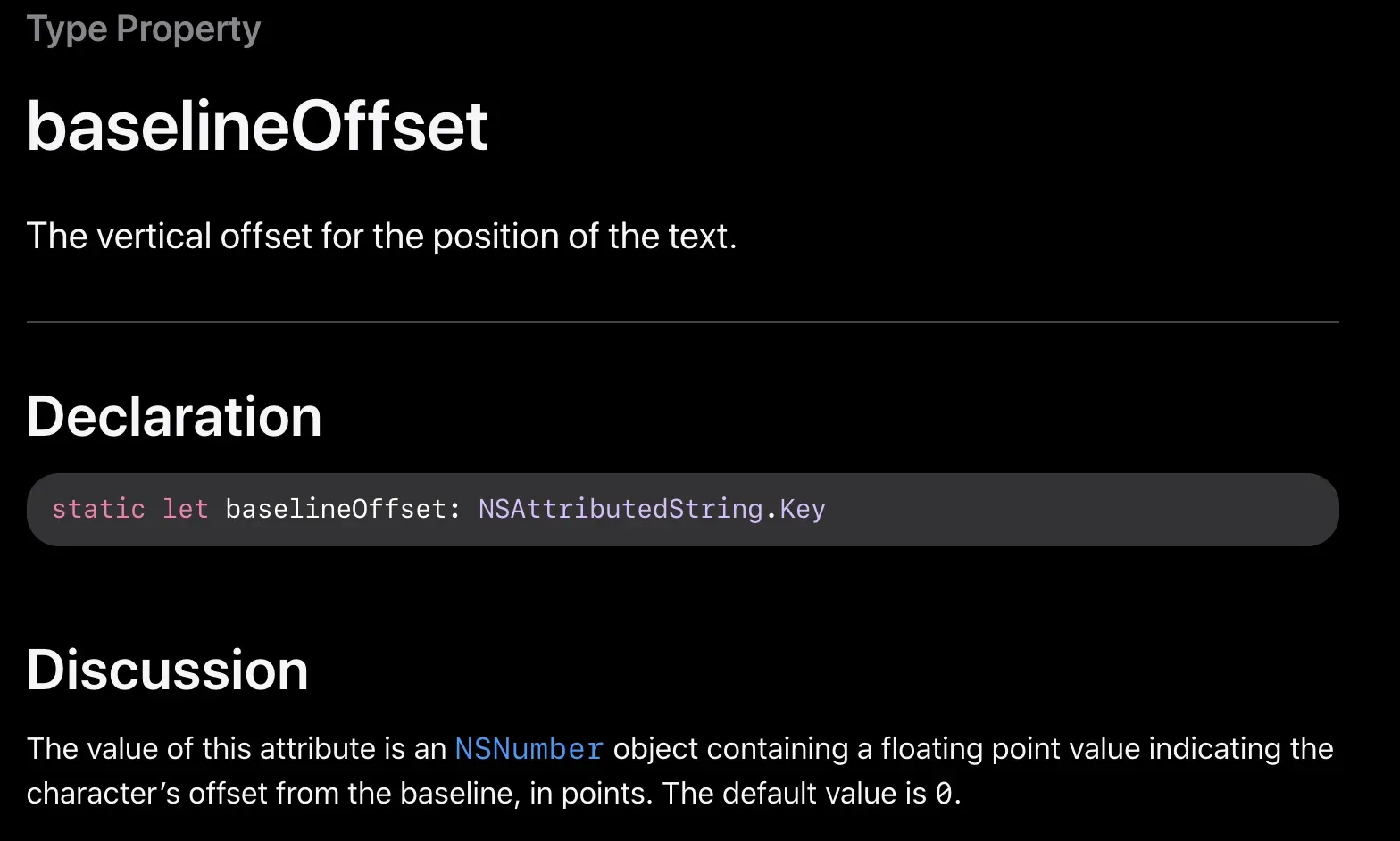Screen dimensions: 1400x841
Task: Click the Discussion section heading
Action: 168,670
